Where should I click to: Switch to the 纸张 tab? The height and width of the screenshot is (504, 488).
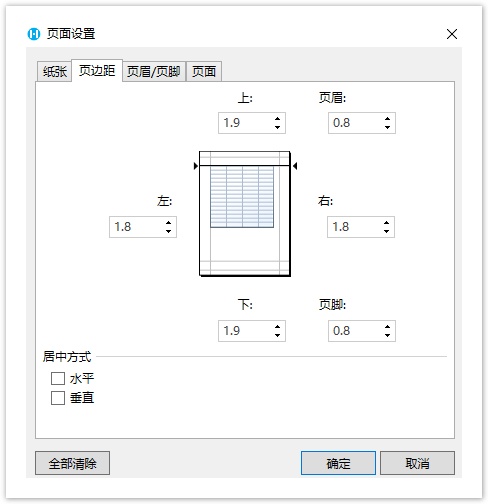click(x=54, y=71)
